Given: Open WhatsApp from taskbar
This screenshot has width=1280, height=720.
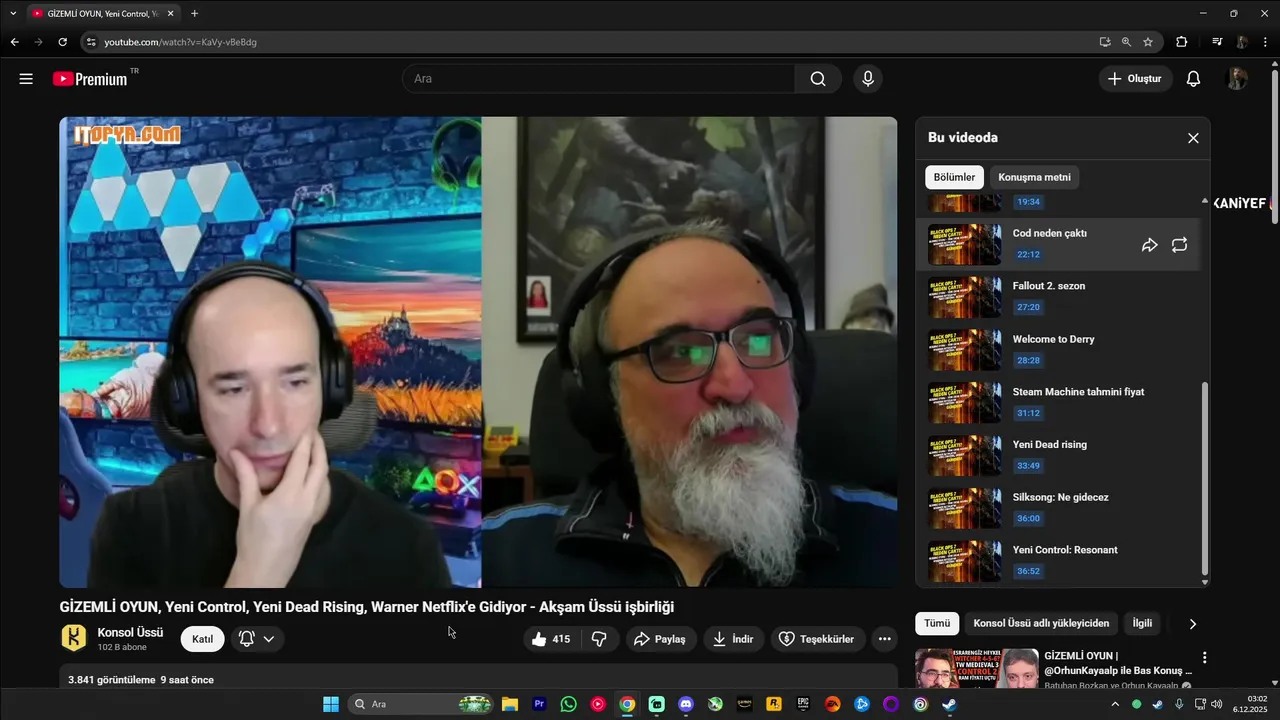Looking at the screenshot, I should click(x=569, y=704).
